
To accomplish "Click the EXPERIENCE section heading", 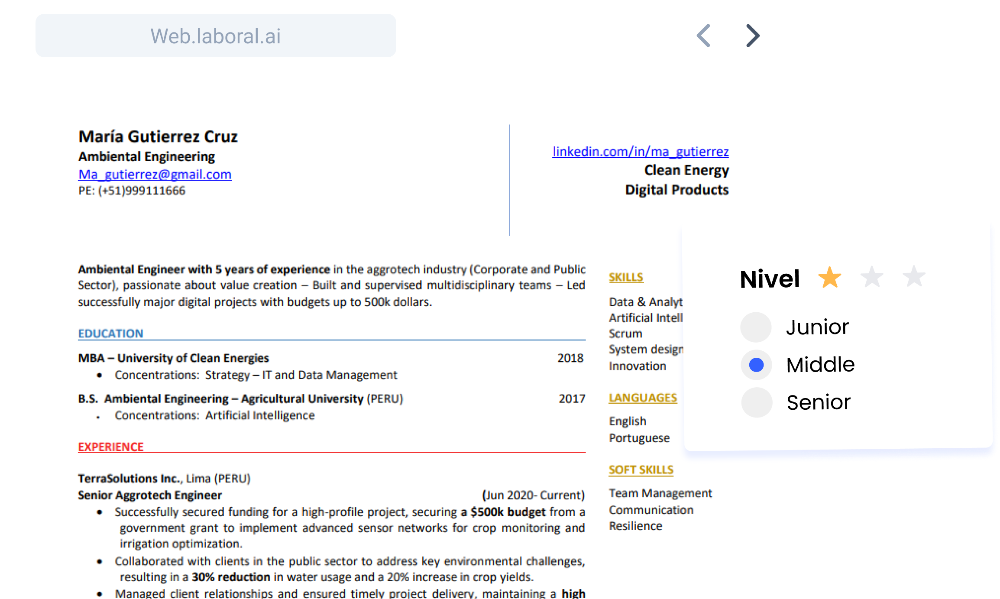I will click(x=111, y=447).
